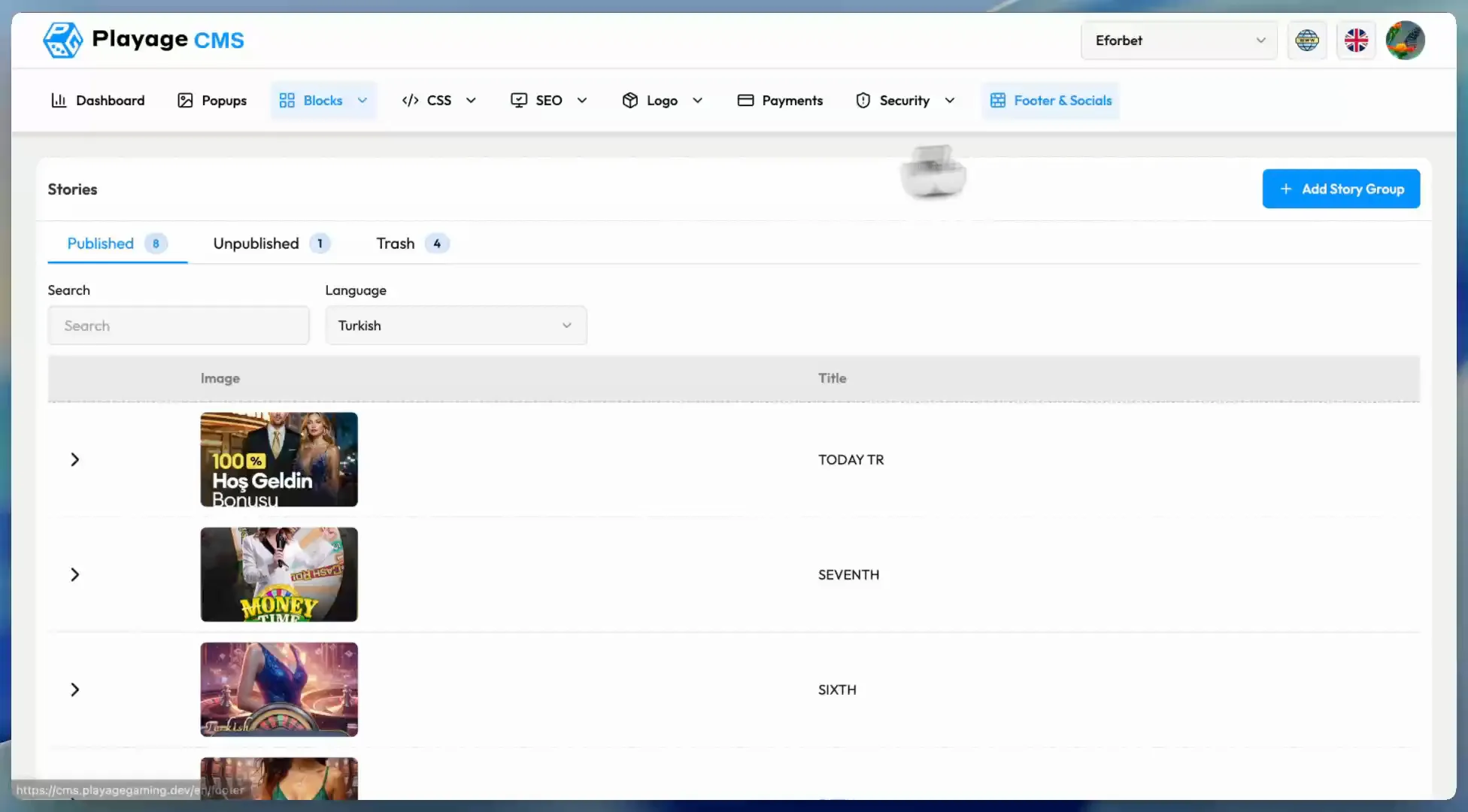This screenshot has width=1468, height=812.
Task: Open Footer & Socials menu item
Action: (1051, 100)
